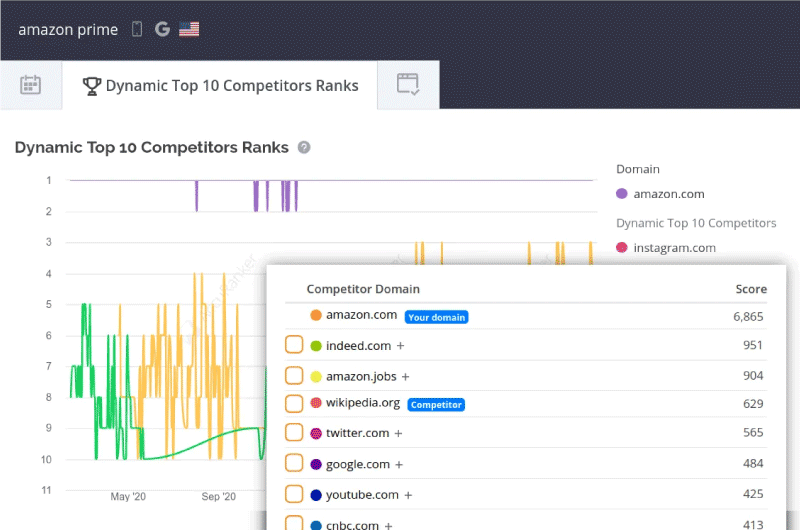This screenshot has width=800, height=530.
Task: Check the wikipedia.org competitor checkbox
Action: [x=294, y=403]
